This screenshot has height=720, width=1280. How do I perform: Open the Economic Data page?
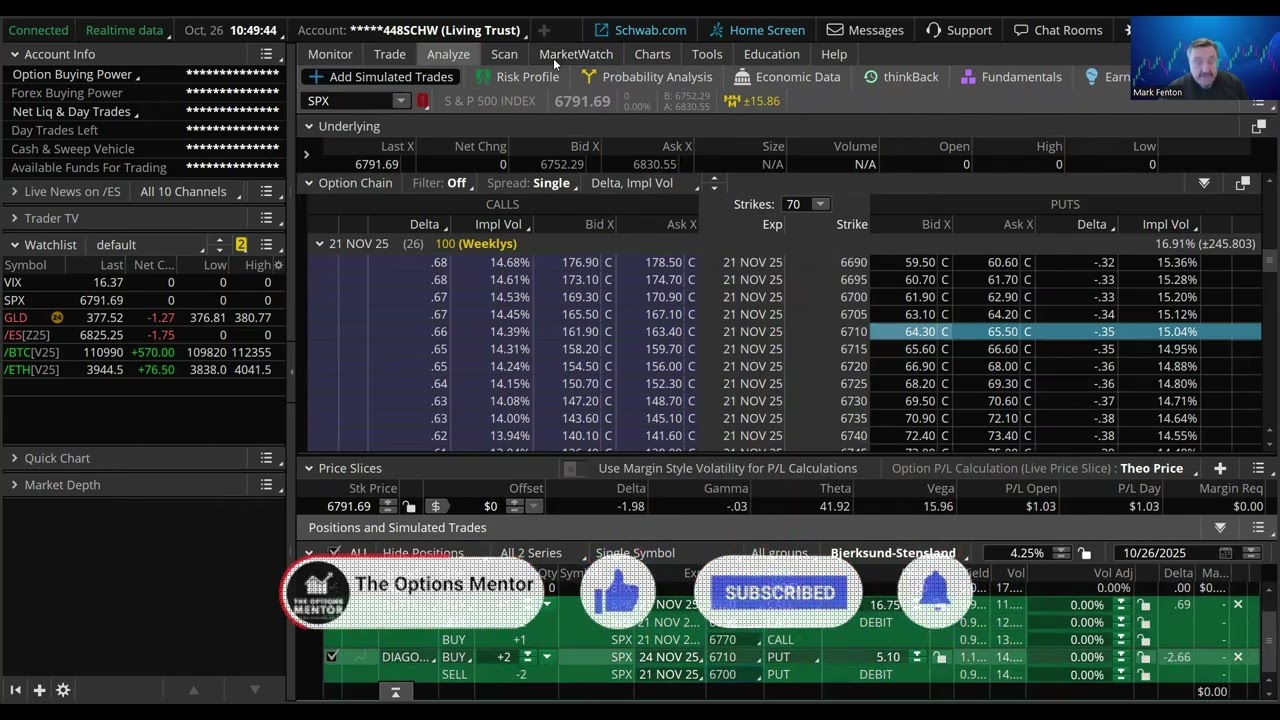coord(786,77)
